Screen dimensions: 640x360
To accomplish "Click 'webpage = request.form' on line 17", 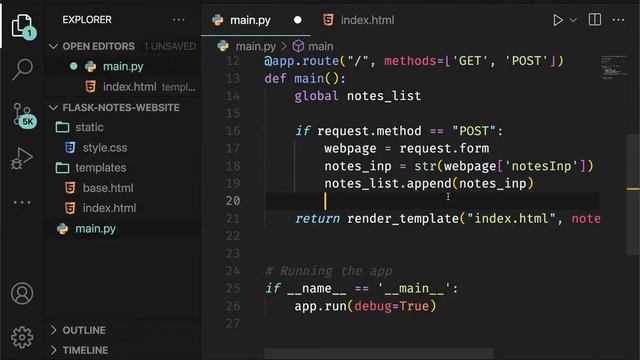I will pyautogui.click(x=407, y=149).
